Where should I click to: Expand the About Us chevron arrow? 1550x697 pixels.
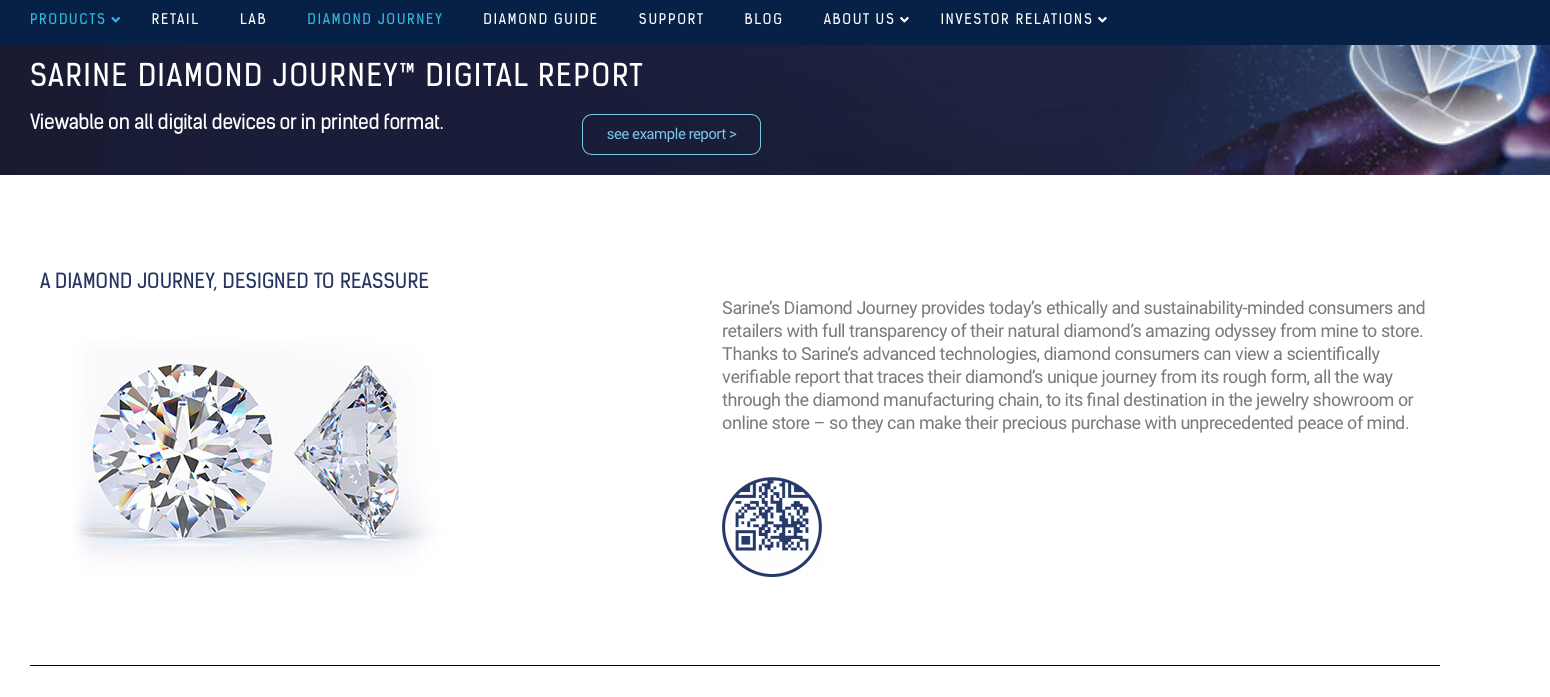[x=905, y=20]
